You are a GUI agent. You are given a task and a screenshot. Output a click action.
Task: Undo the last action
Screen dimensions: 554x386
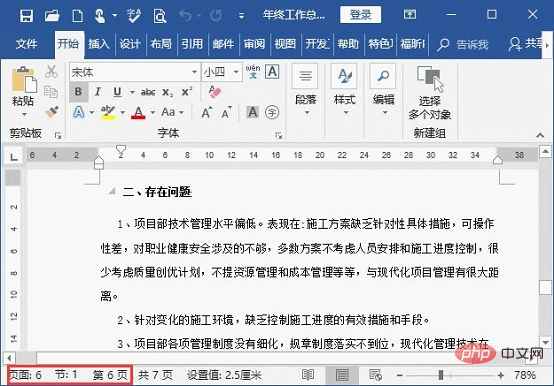185,15
